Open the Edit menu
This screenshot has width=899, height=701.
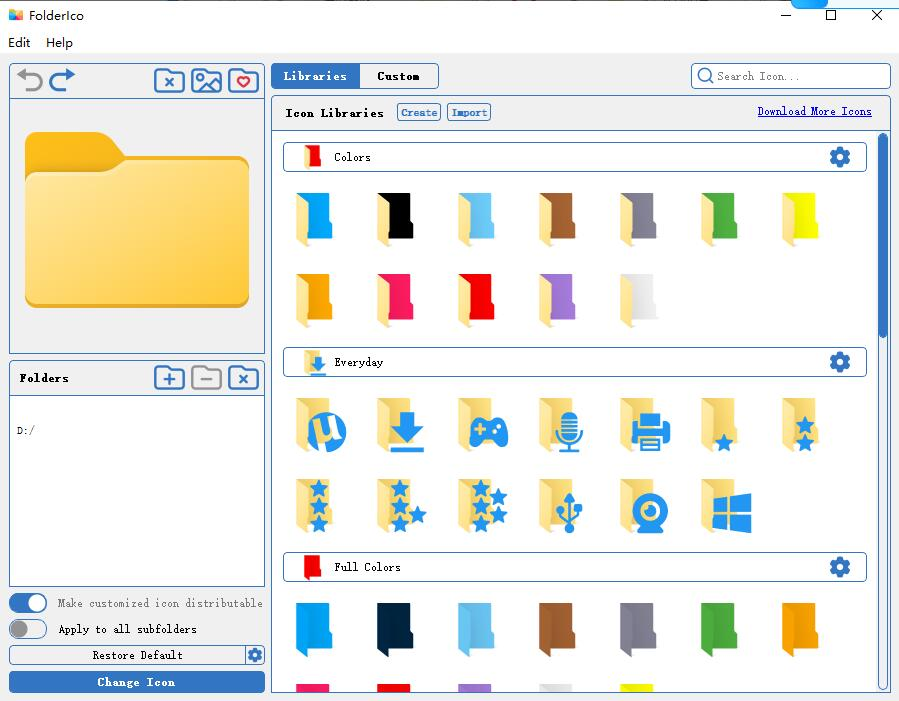tap(19, 43)
